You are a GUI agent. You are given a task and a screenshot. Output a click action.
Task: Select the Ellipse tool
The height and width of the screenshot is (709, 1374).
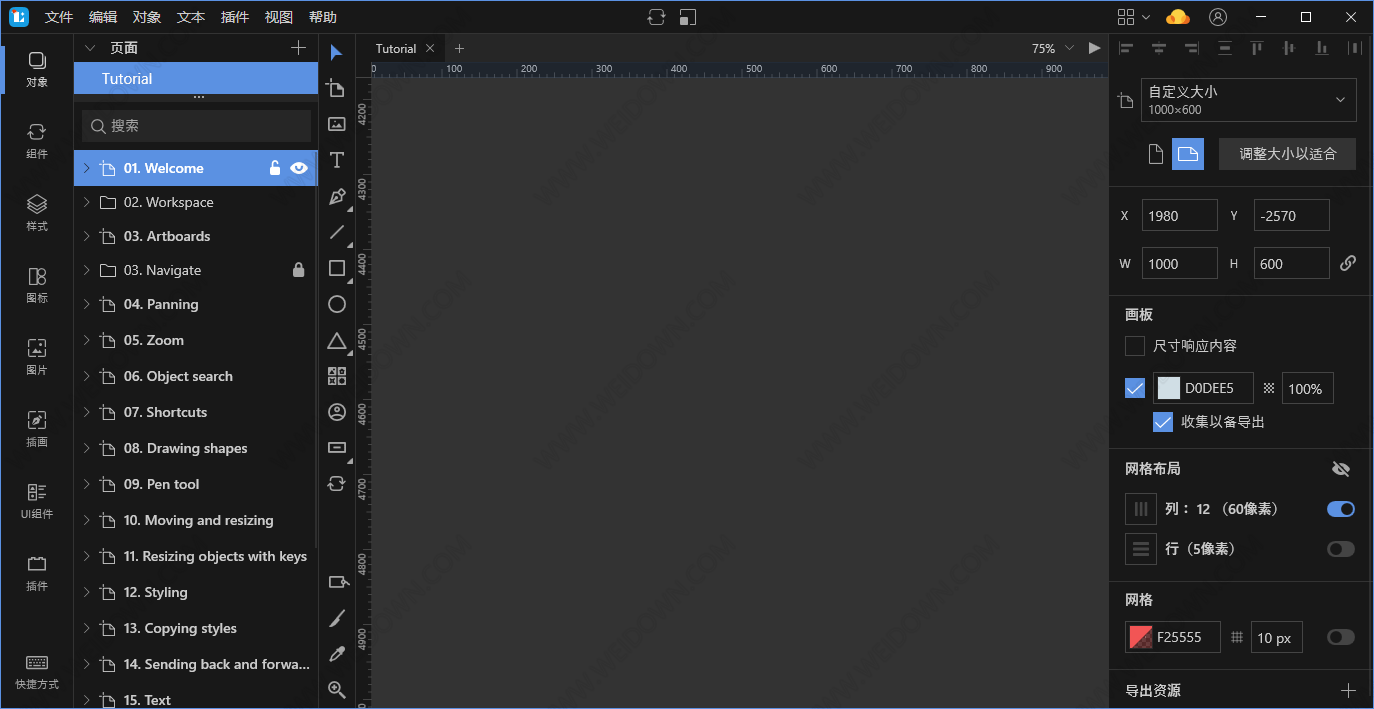coord(337,304)
